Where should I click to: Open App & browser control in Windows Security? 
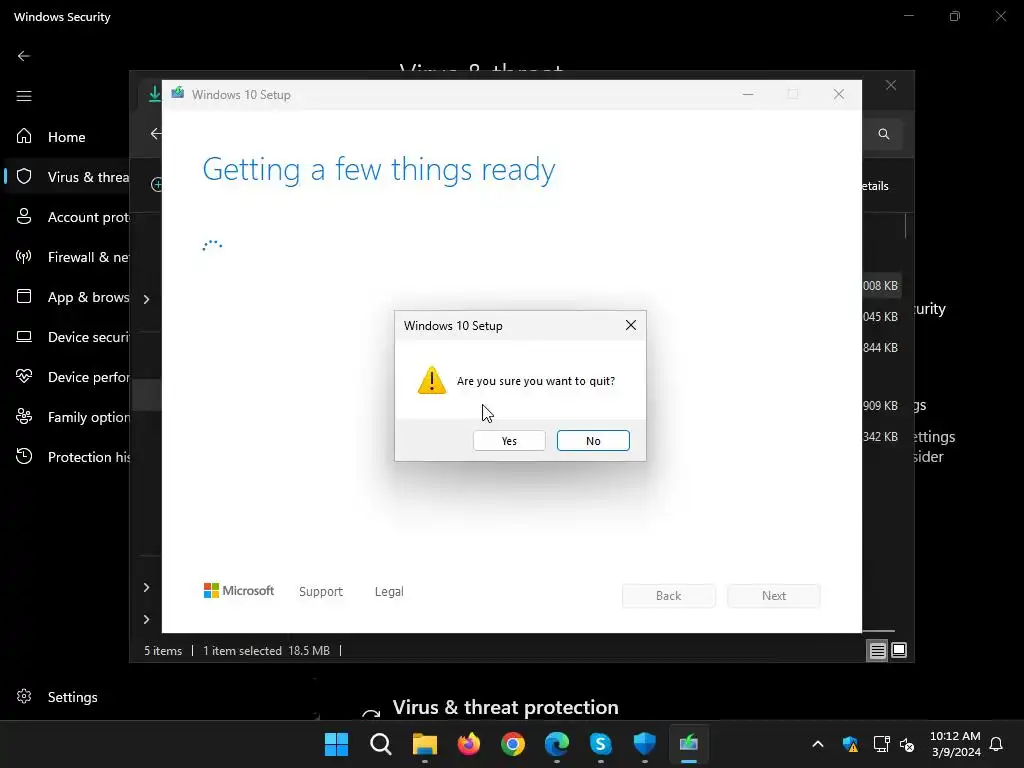(67, 297)
